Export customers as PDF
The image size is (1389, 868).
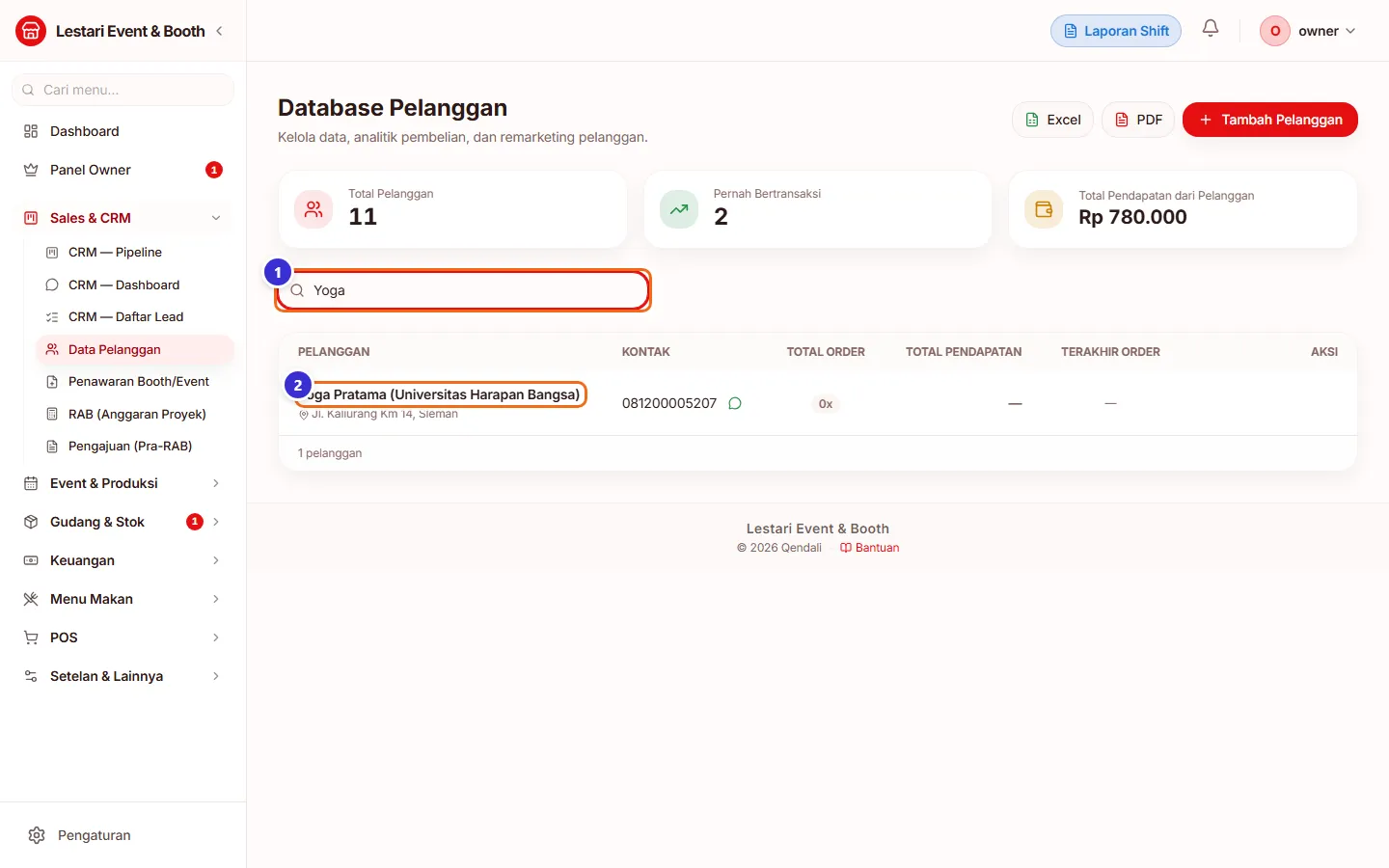1138,120
